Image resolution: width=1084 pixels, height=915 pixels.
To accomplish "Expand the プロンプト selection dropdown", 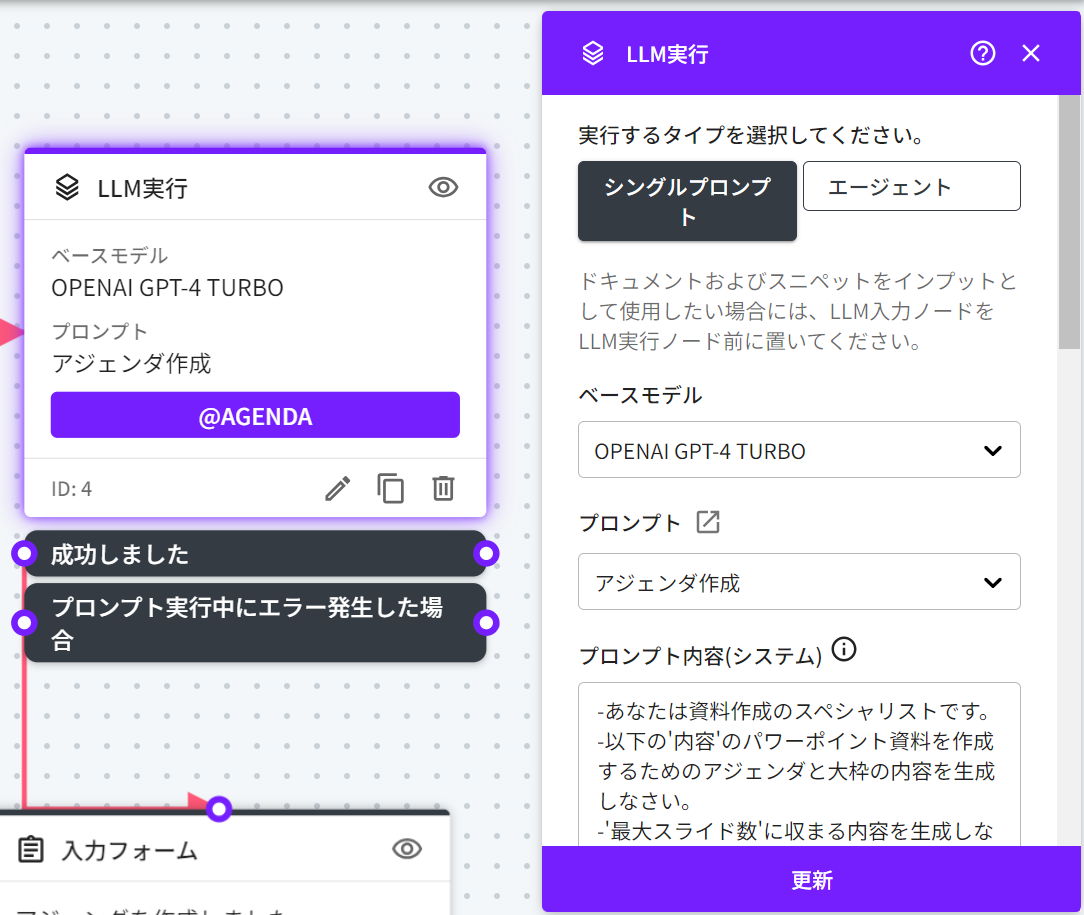I will (799, 582).
